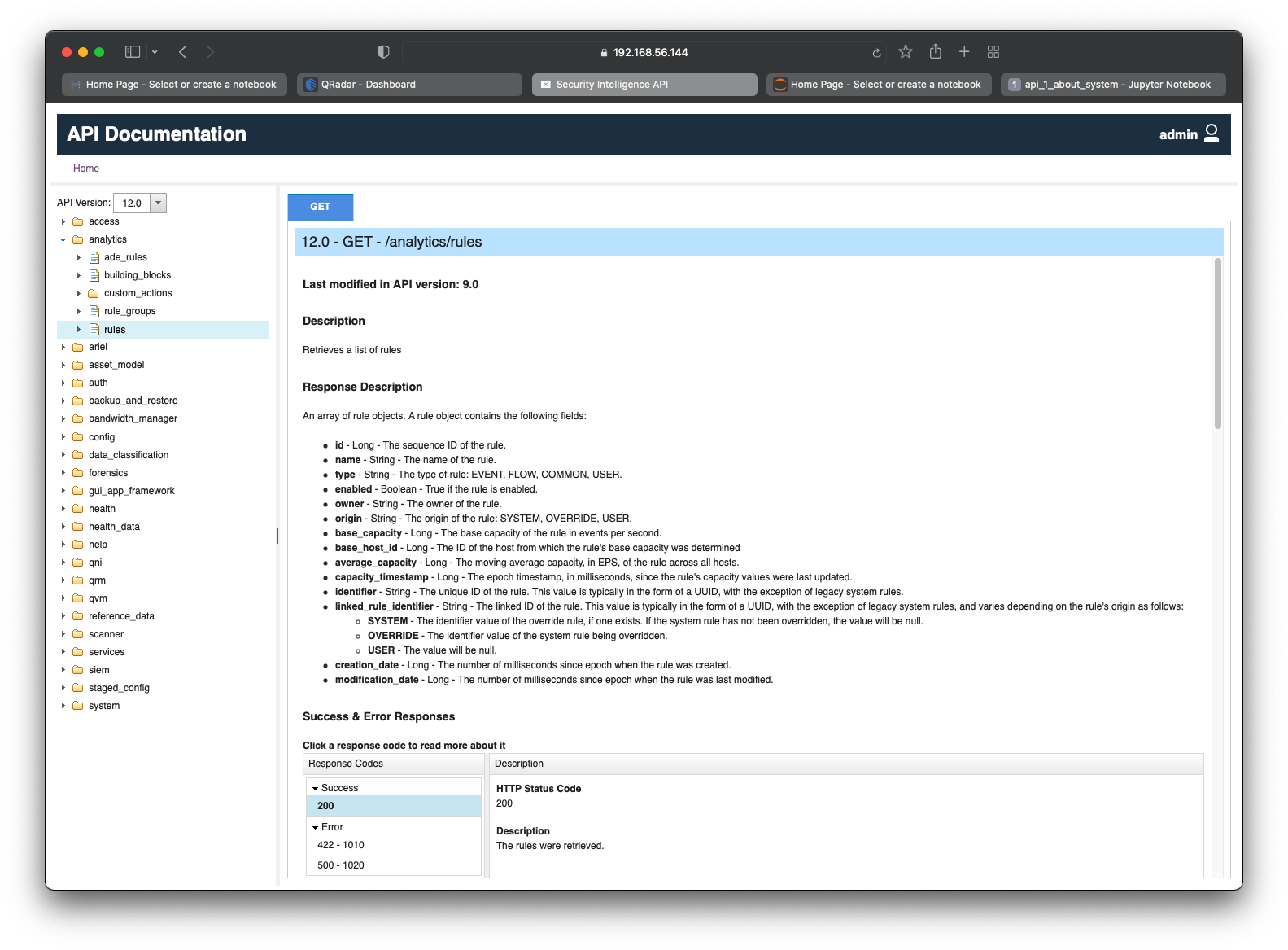Image resolution: width=1288 pixels, height=950 pixels.
Task: Switch to the QRadar - Dashboard tab
Action: point(409,85)
